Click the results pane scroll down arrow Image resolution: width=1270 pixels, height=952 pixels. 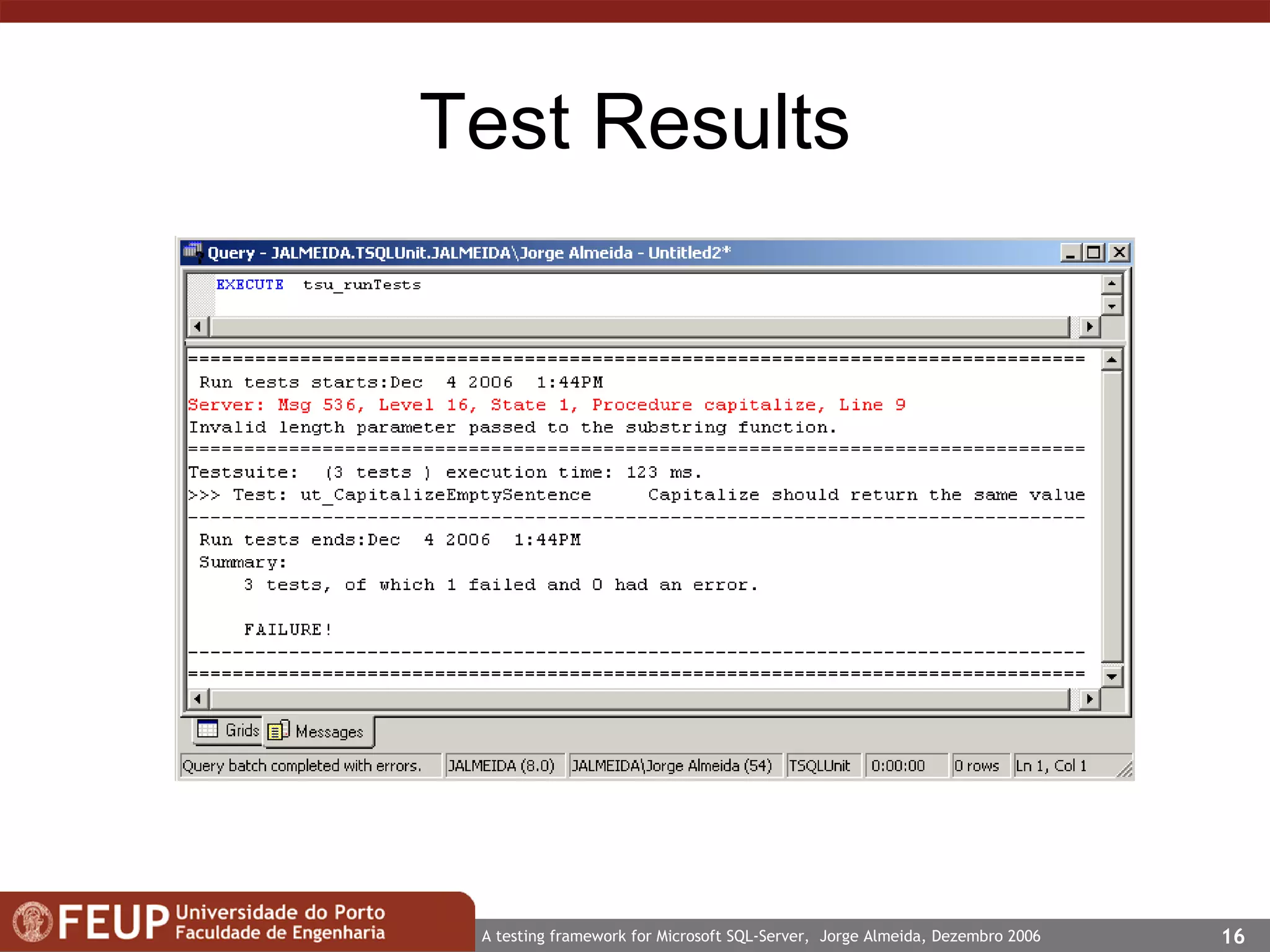point(1112,676)
